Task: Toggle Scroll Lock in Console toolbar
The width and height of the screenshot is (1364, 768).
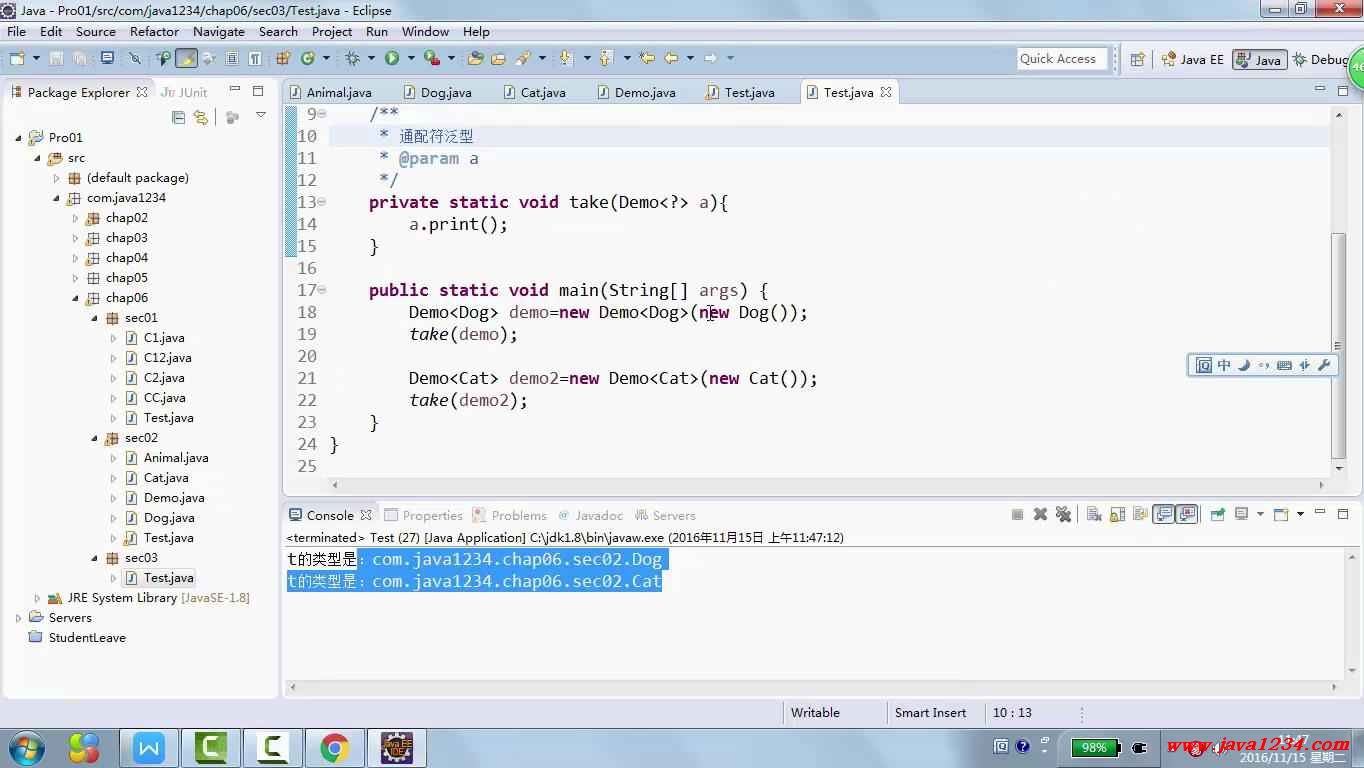Action: (x=1117, y=514)
